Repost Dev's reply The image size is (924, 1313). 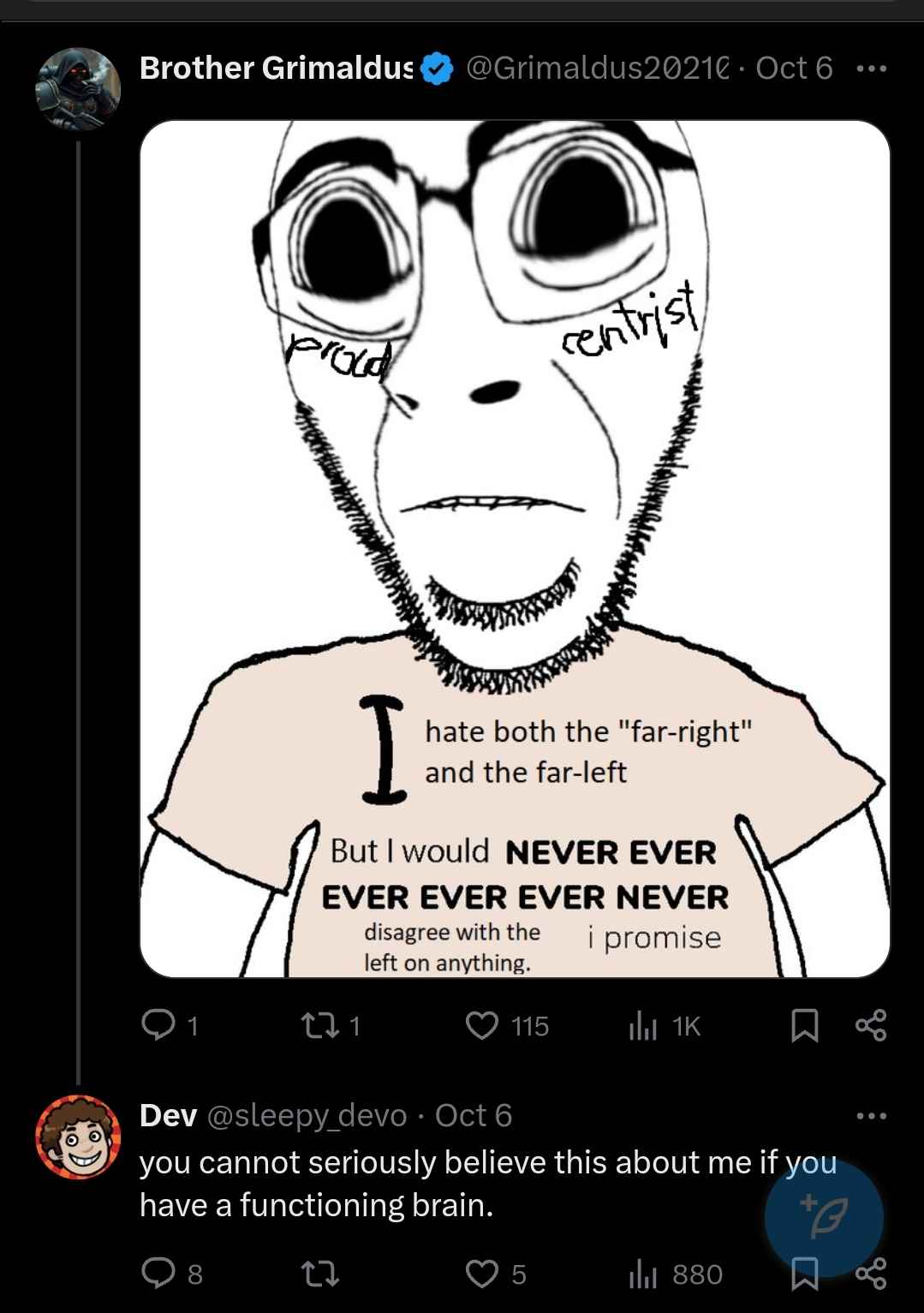click(x=320, y=1274)
